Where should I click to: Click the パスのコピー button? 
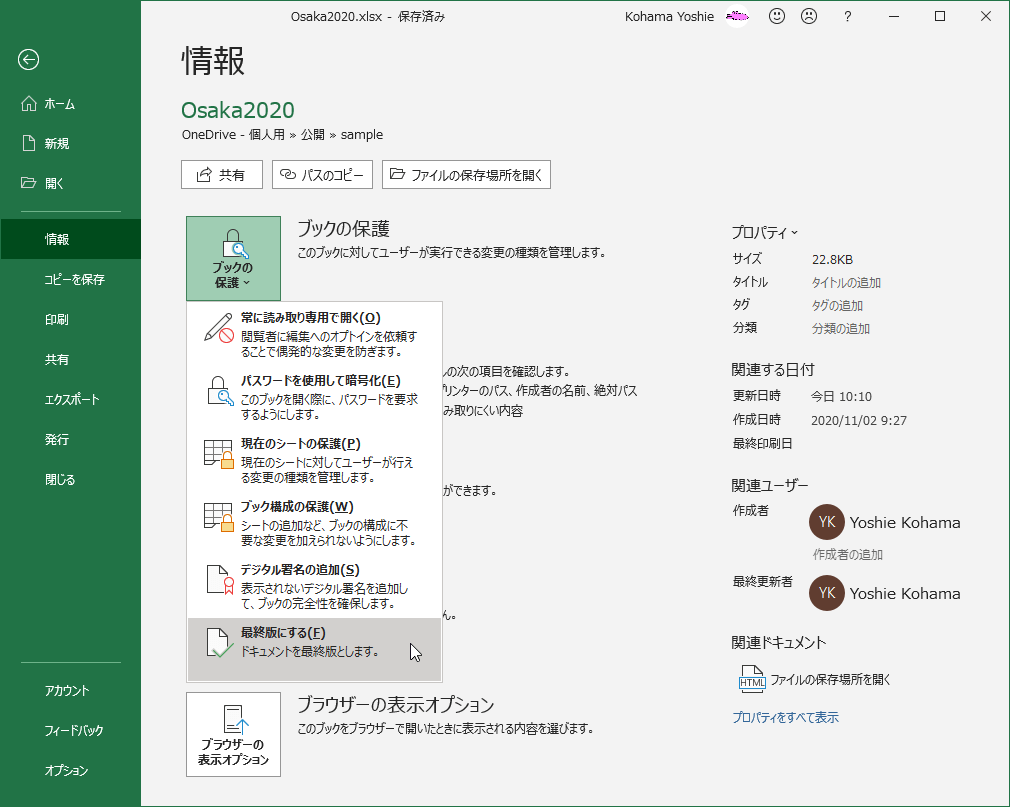click(321, 174)
